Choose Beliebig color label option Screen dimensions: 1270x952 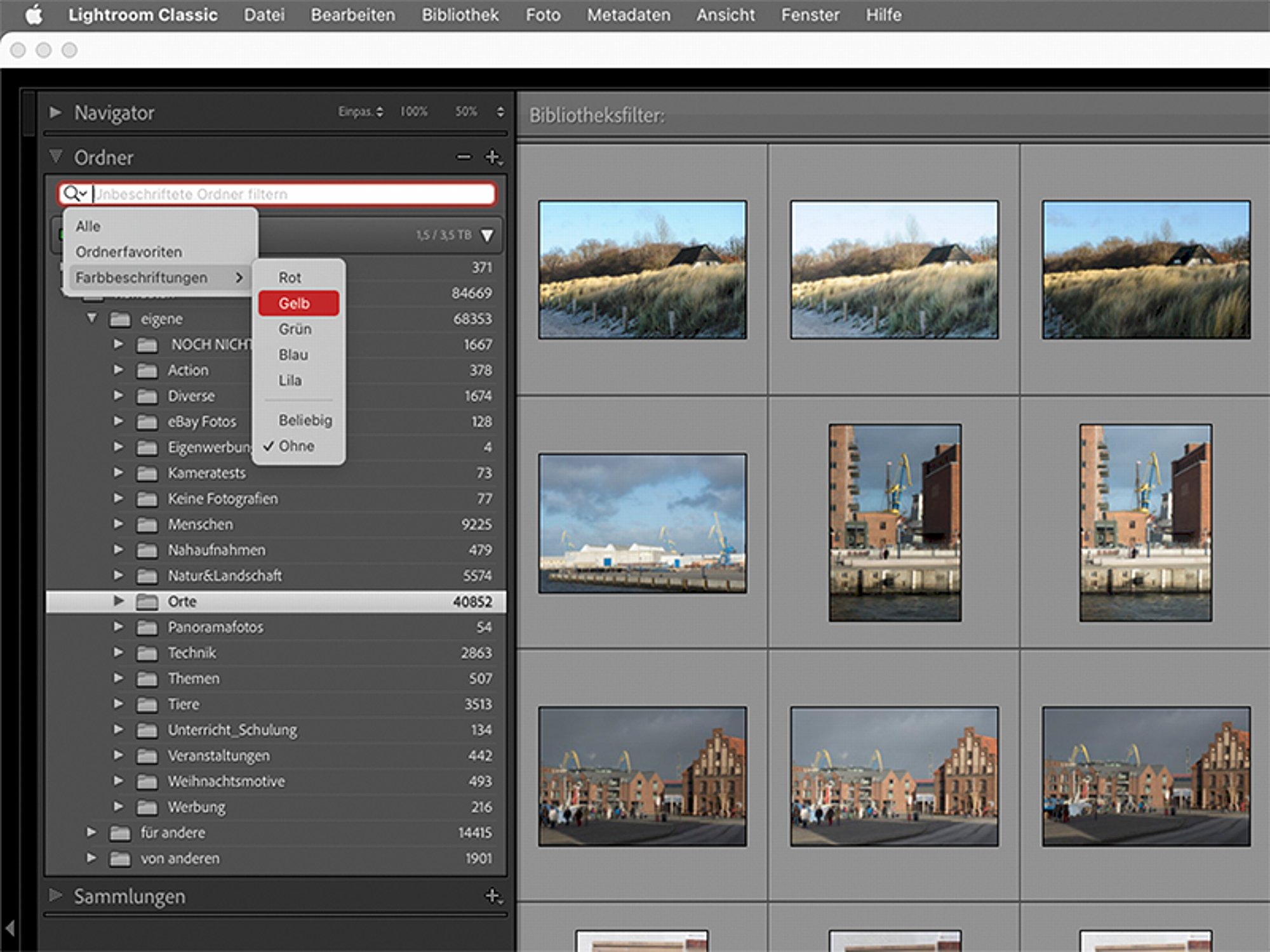305,420
